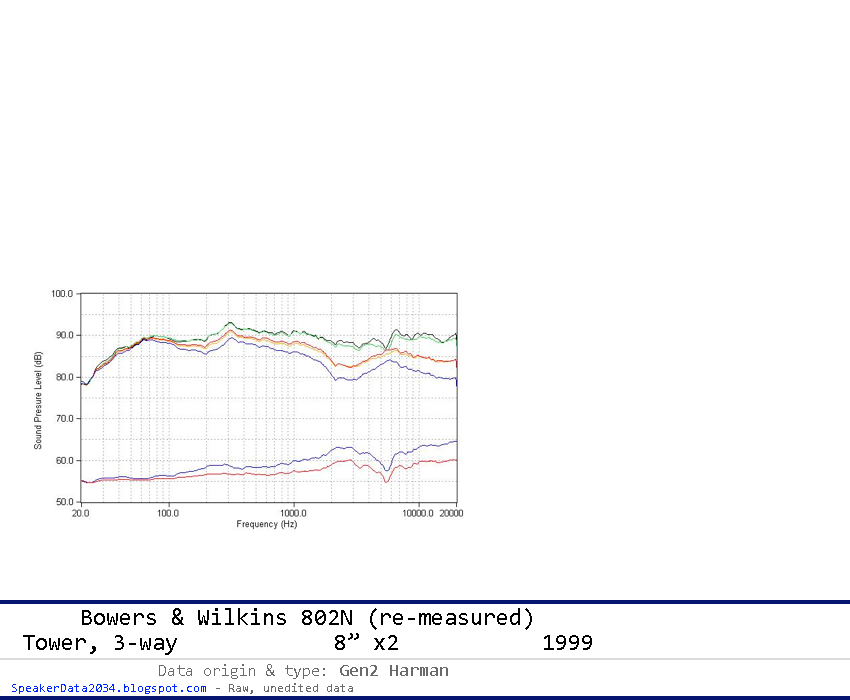This screenshot has height=700, width=850.
Task: Click inside the measurement chart plot area
Action: coord(270,400)
